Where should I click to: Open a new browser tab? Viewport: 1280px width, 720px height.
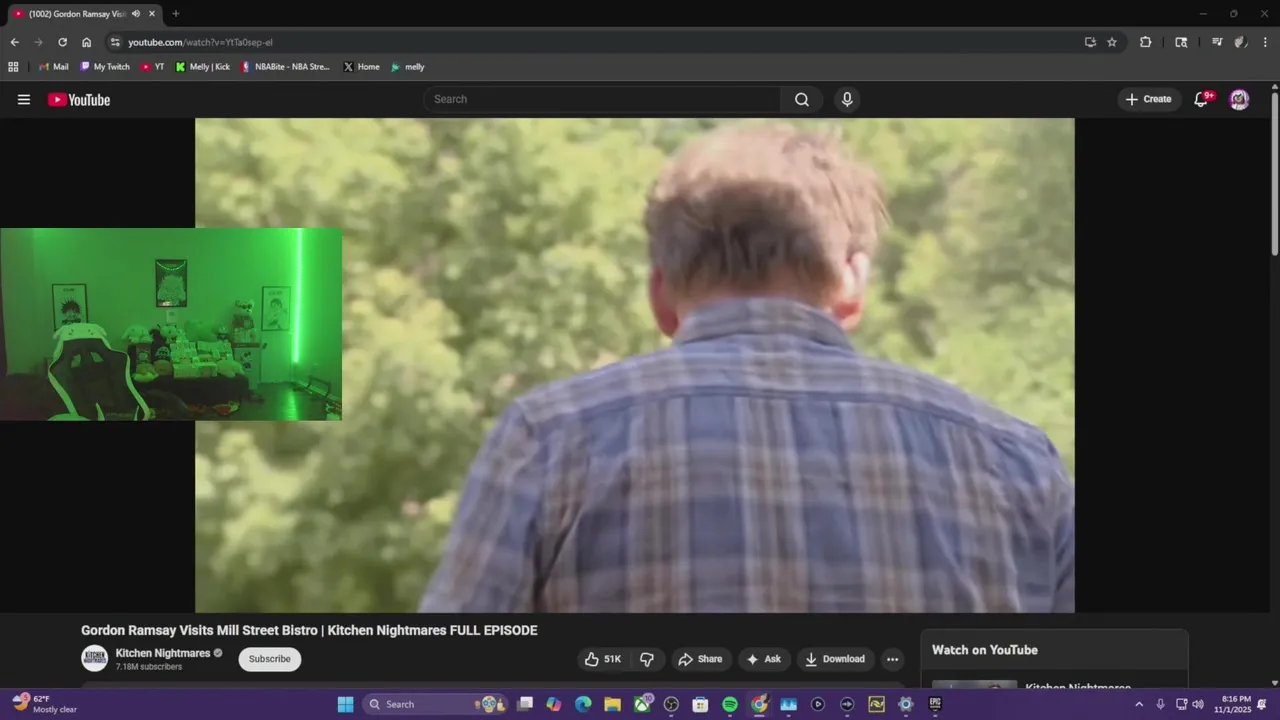tap(176, 14)
